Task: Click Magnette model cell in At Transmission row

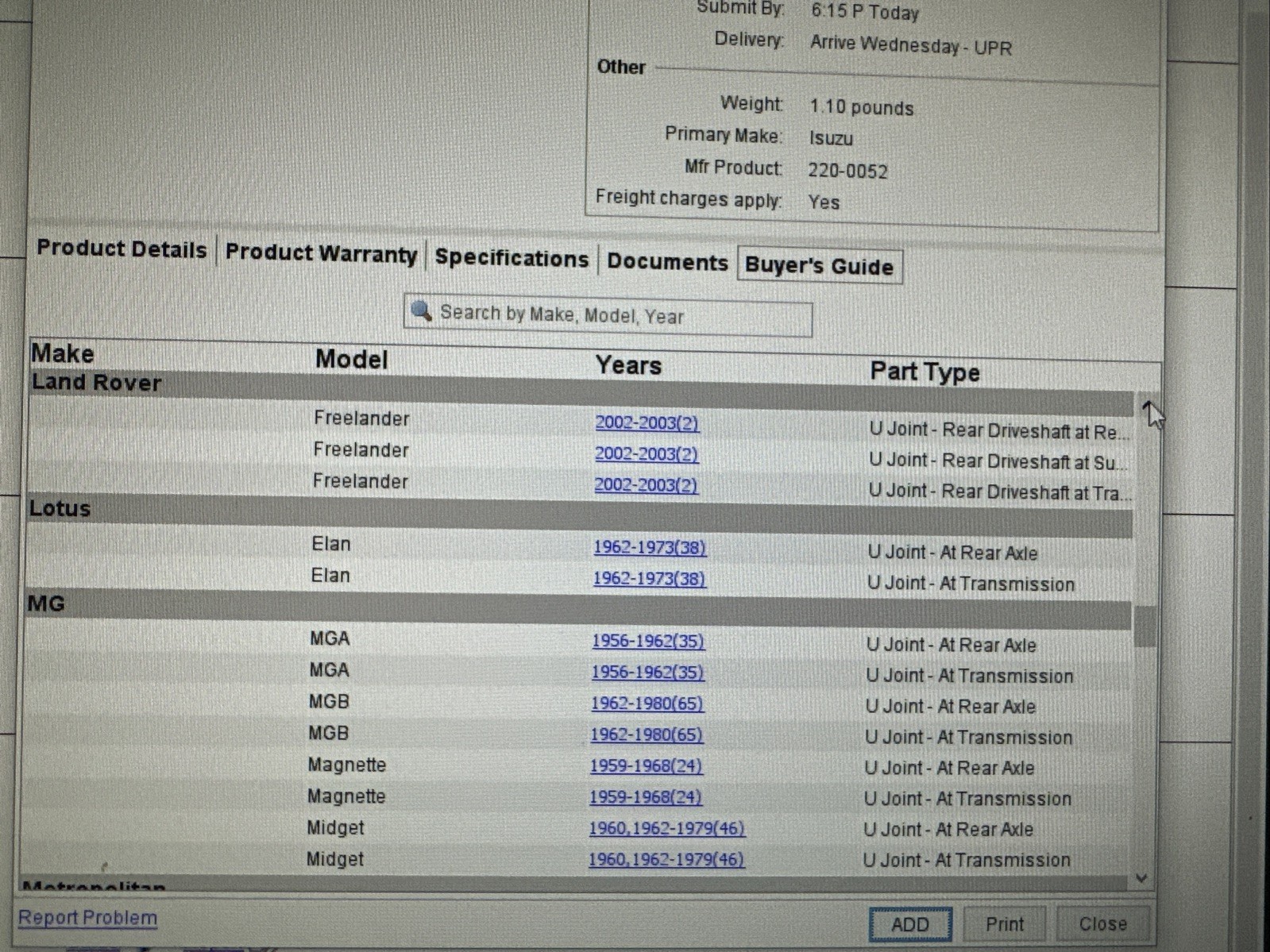Action: (x=346, y=796)
